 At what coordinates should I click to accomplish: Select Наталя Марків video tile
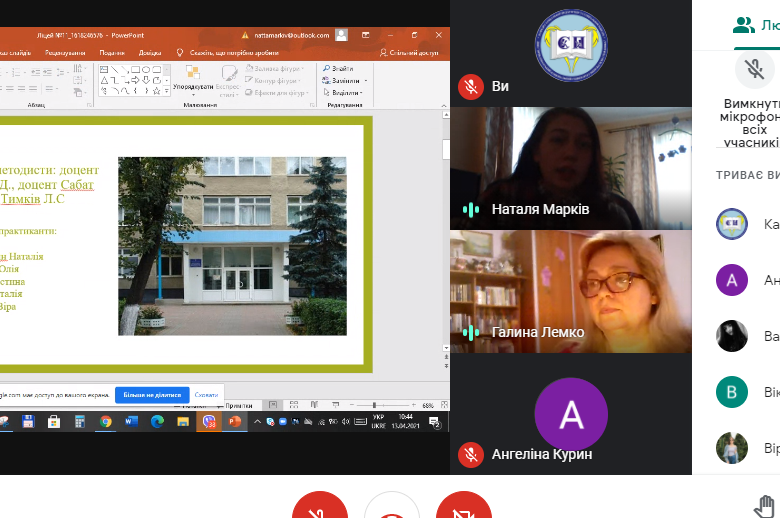570,168
